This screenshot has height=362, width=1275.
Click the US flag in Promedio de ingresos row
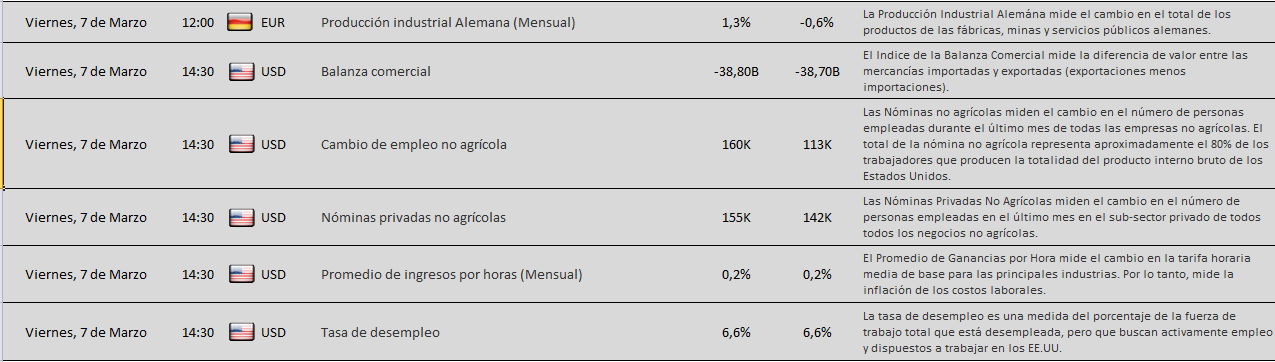[240, 274]
